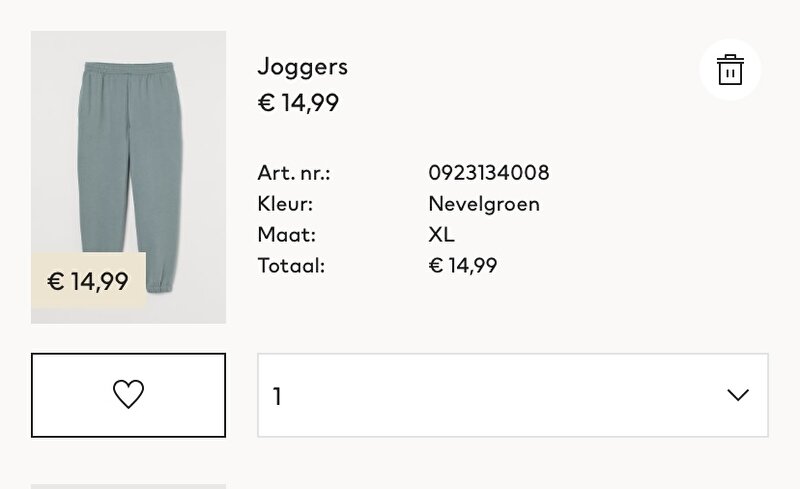Click the Nevelgroen colour value

(x=484, y=204)
